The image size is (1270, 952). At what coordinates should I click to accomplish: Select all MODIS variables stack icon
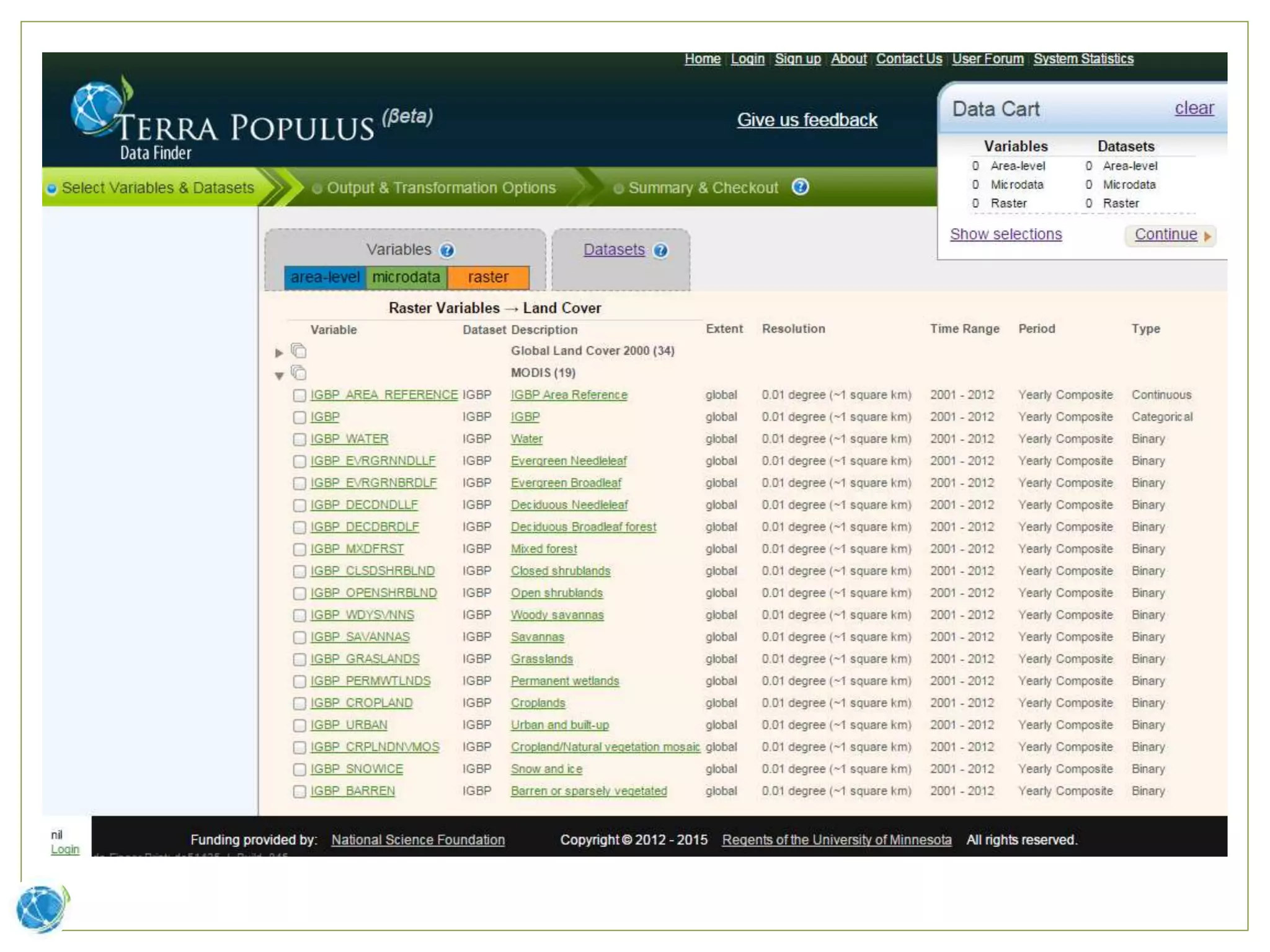pyautogui.click(x=299, y=373)
